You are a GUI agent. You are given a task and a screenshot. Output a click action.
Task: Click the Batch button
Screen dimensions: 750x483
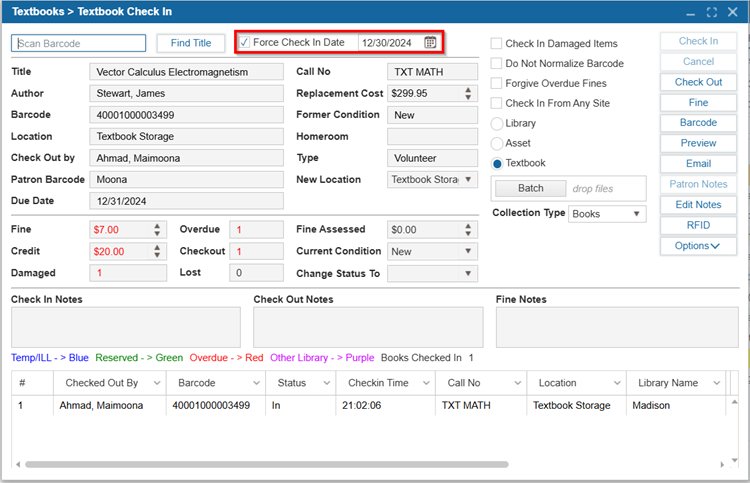pos(530,188)
